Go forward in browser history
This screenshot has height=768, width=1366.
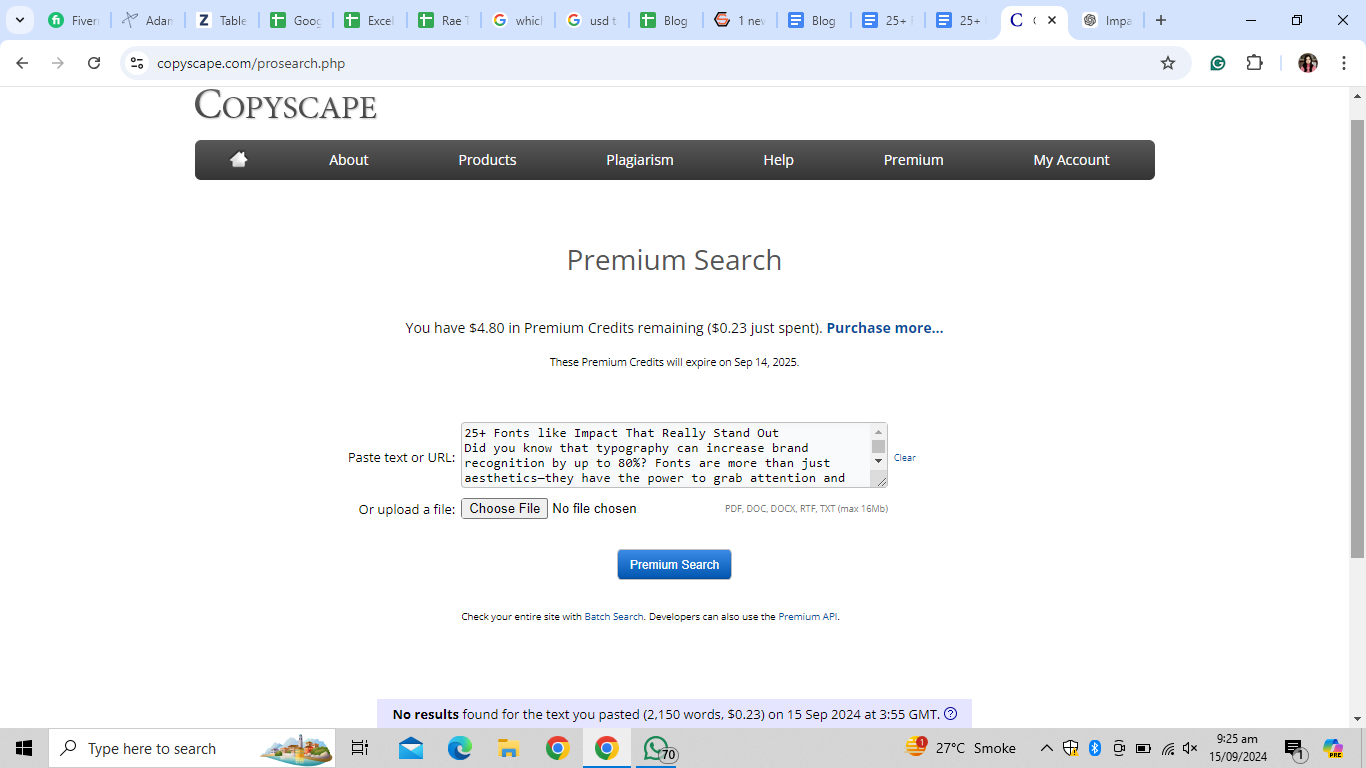click(x=58, y=63)
